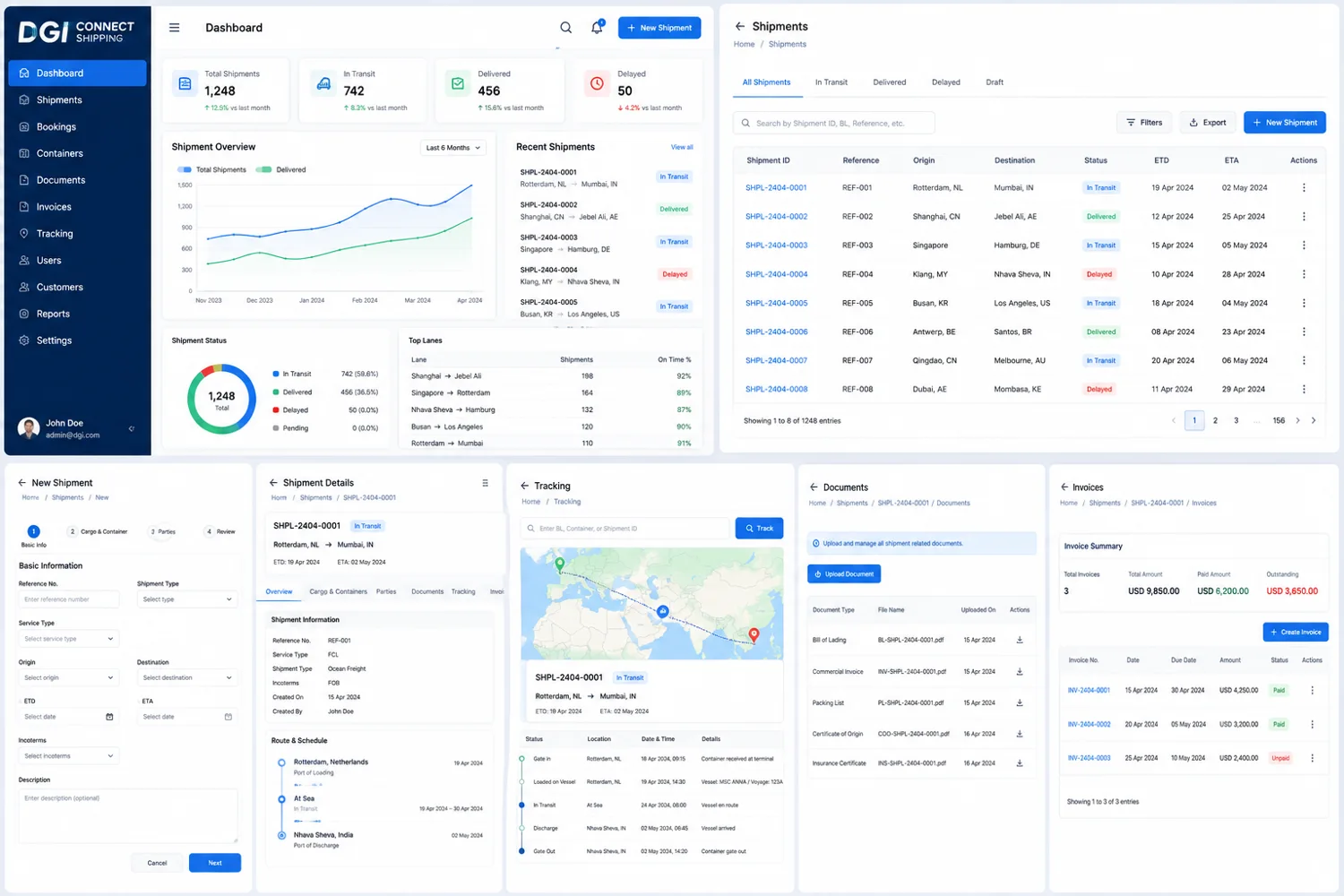Open the hamburger menu next to Dashboard

(x=174, y=28)
